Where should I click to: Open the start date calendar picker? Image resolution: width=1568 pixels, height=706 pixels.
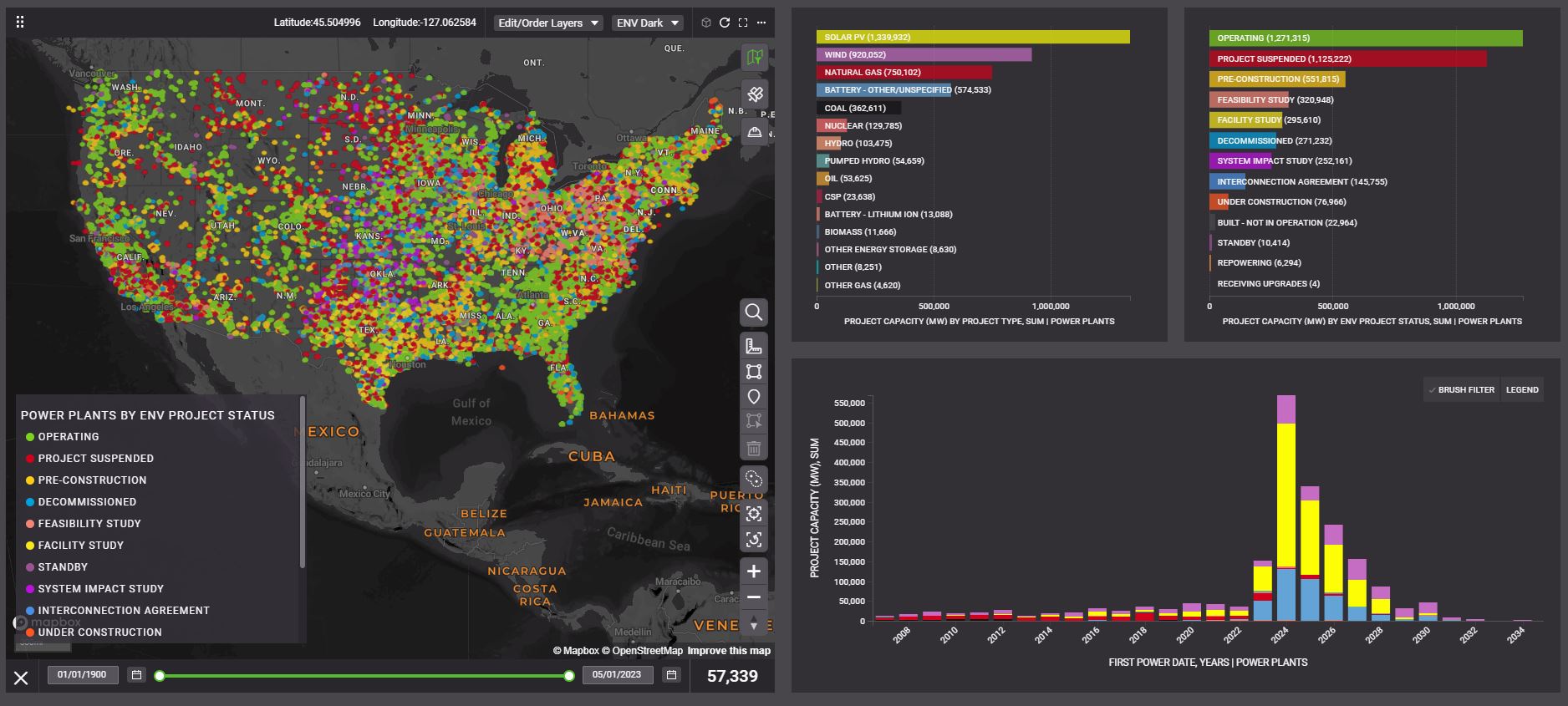click(137, 675)
